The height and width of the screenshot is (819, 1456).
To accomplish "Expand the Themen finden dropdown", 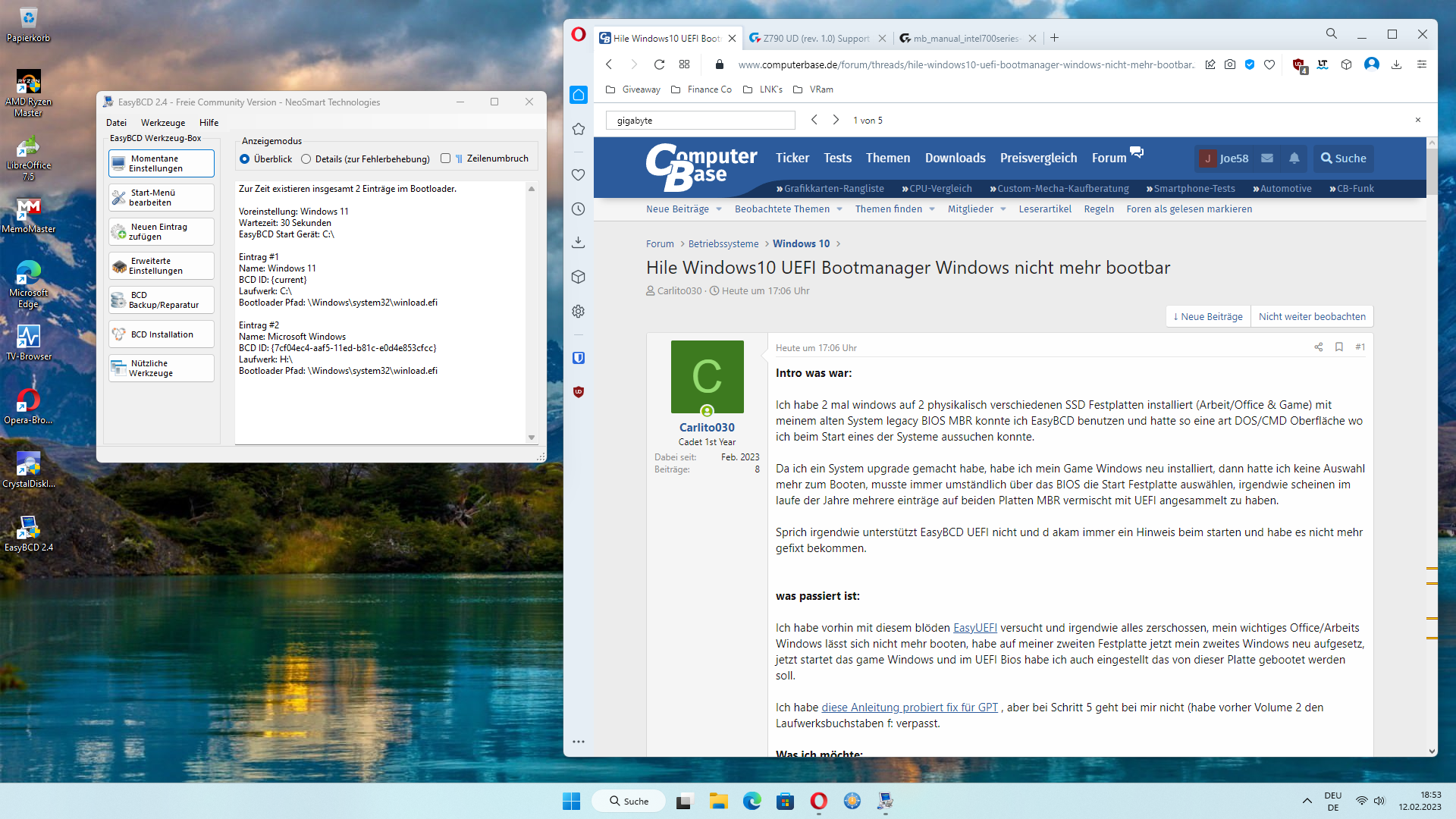I will point(932,209).
